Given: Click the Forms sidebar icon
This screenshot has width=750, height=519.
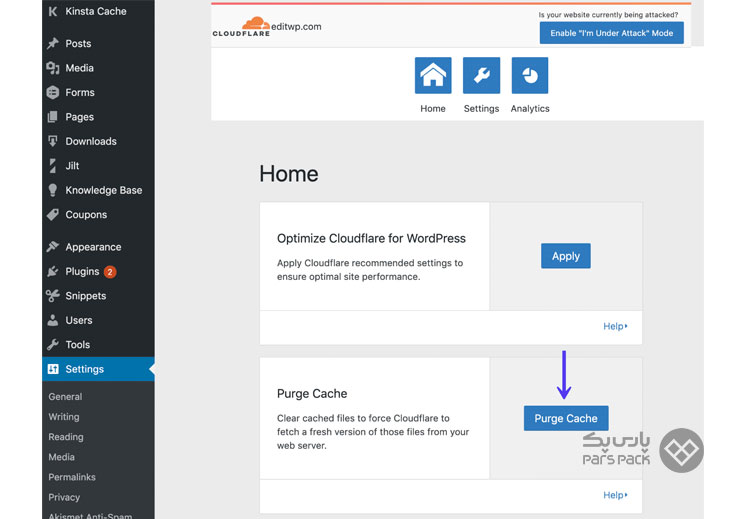Looking at the screenshot, I should [x=53, y=92].
